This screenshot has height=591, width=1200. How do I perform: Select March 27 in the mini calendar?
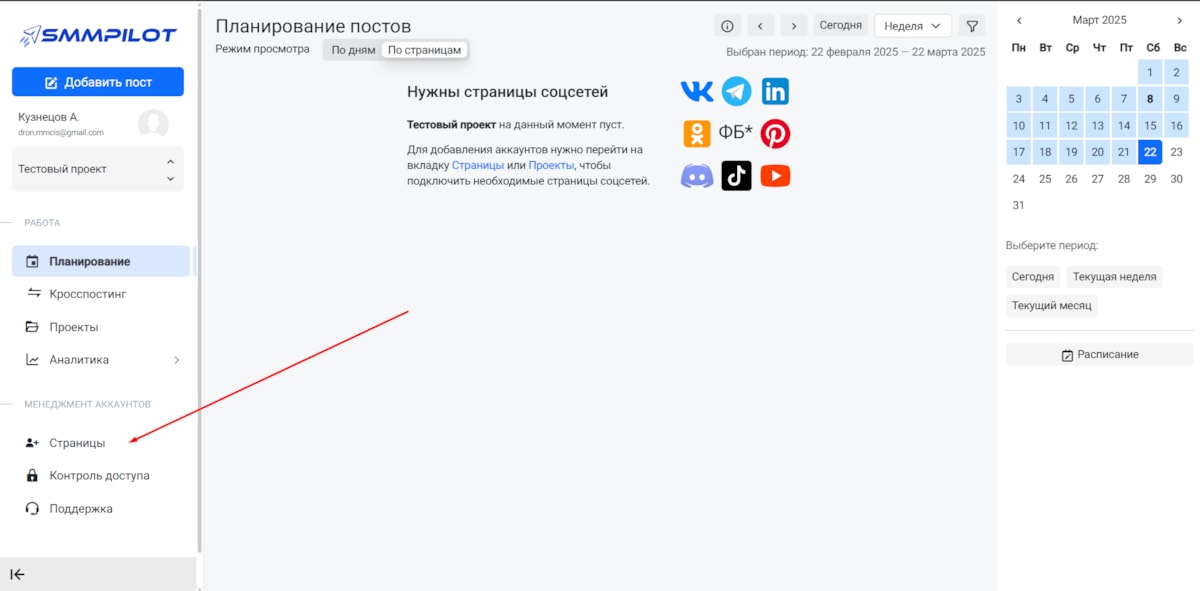pos(1098,179)
